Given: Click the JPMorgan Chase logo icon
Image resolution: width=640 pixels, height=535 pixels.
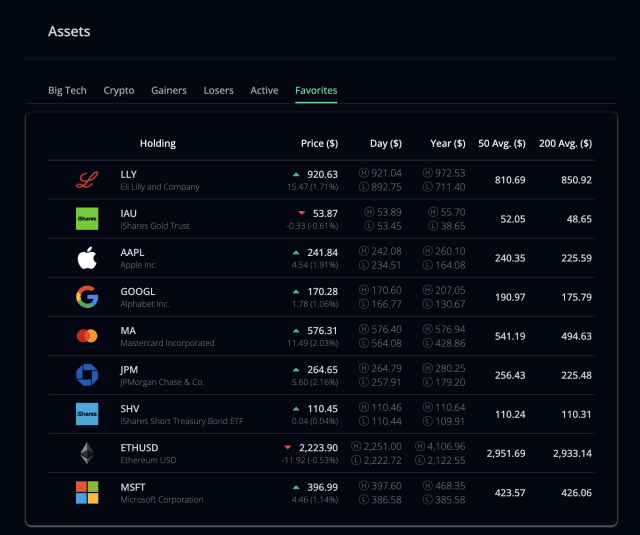Looking at the screenshot, I should coord(87,375).
